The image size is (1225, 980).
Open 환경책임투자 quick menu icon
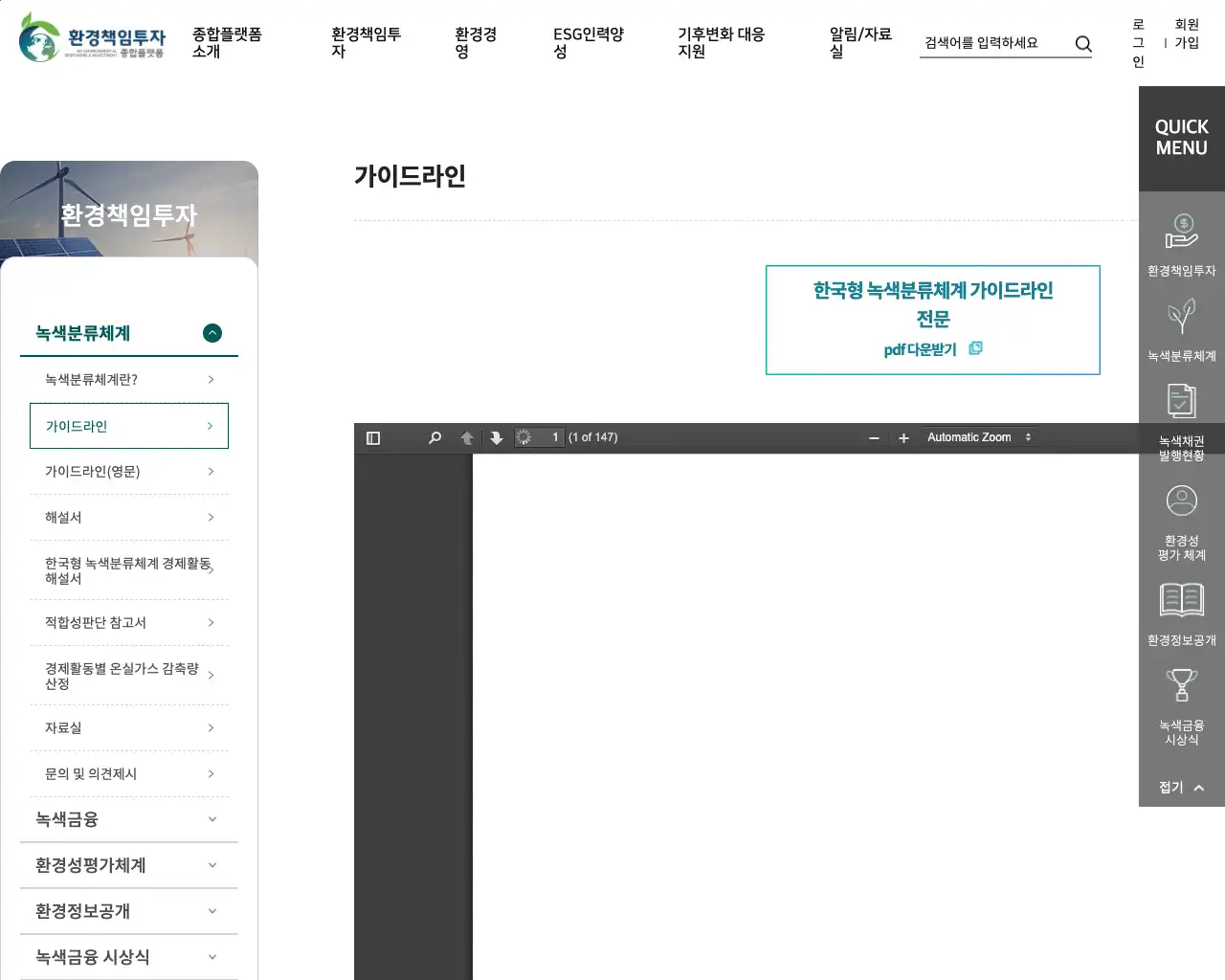pyautogui.click(x=1181, y=233)
